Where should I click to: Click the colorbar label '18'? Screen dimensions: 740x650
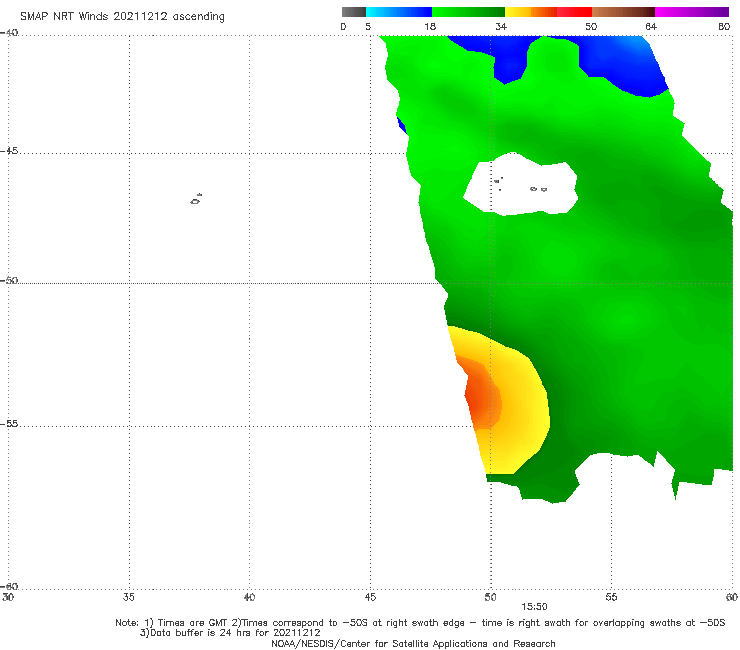click(x=430, y=26)
